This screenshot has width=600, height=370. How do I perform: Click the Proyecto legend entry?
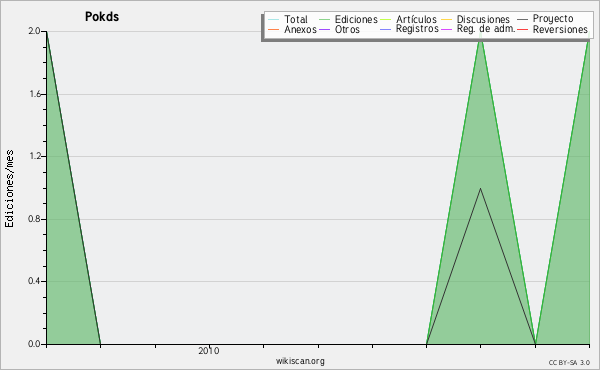[x=545, y=18]
